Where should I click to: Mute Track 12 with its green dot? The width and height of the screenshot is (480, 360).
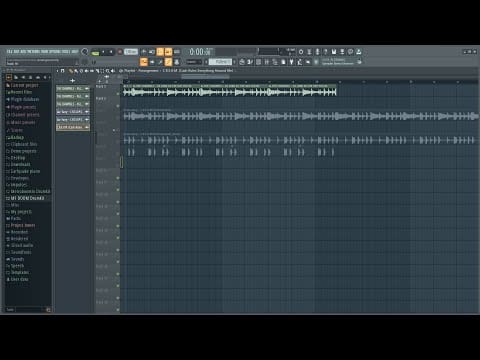[x=118, y=226]
